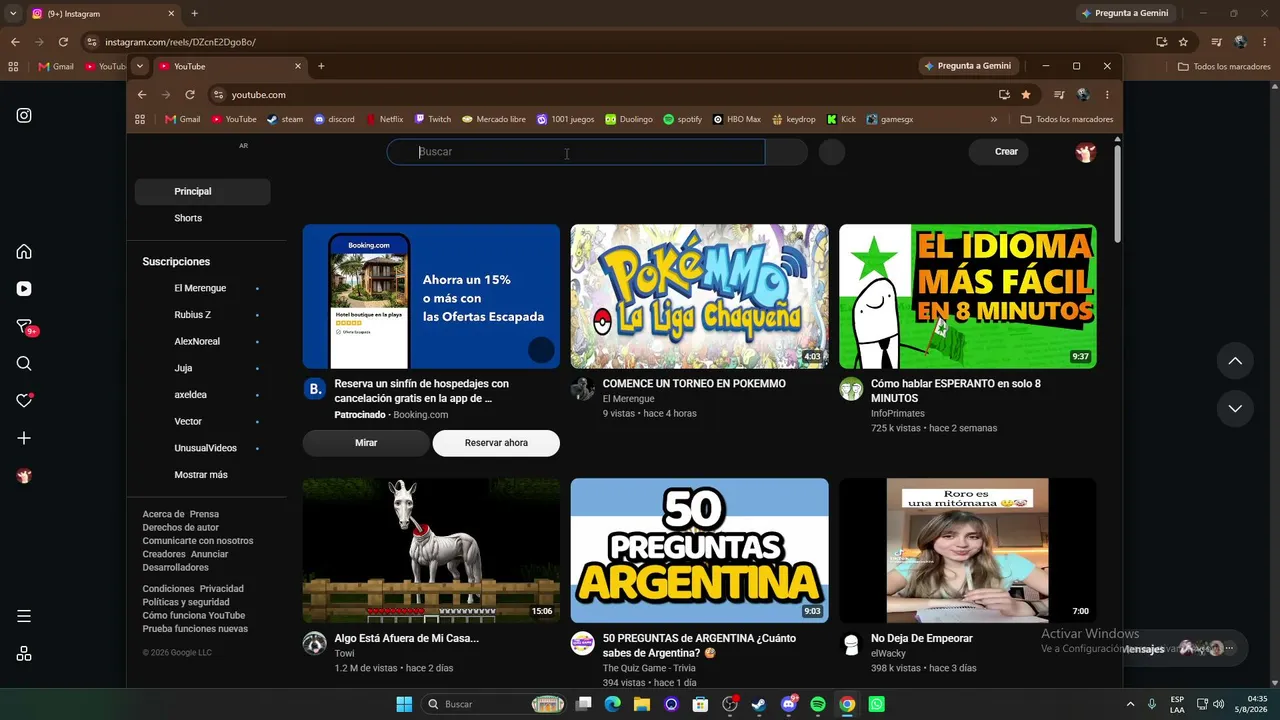Open the Windows Start menu
This screenshot has width=1280, height=720.
[x=404, y=704]
